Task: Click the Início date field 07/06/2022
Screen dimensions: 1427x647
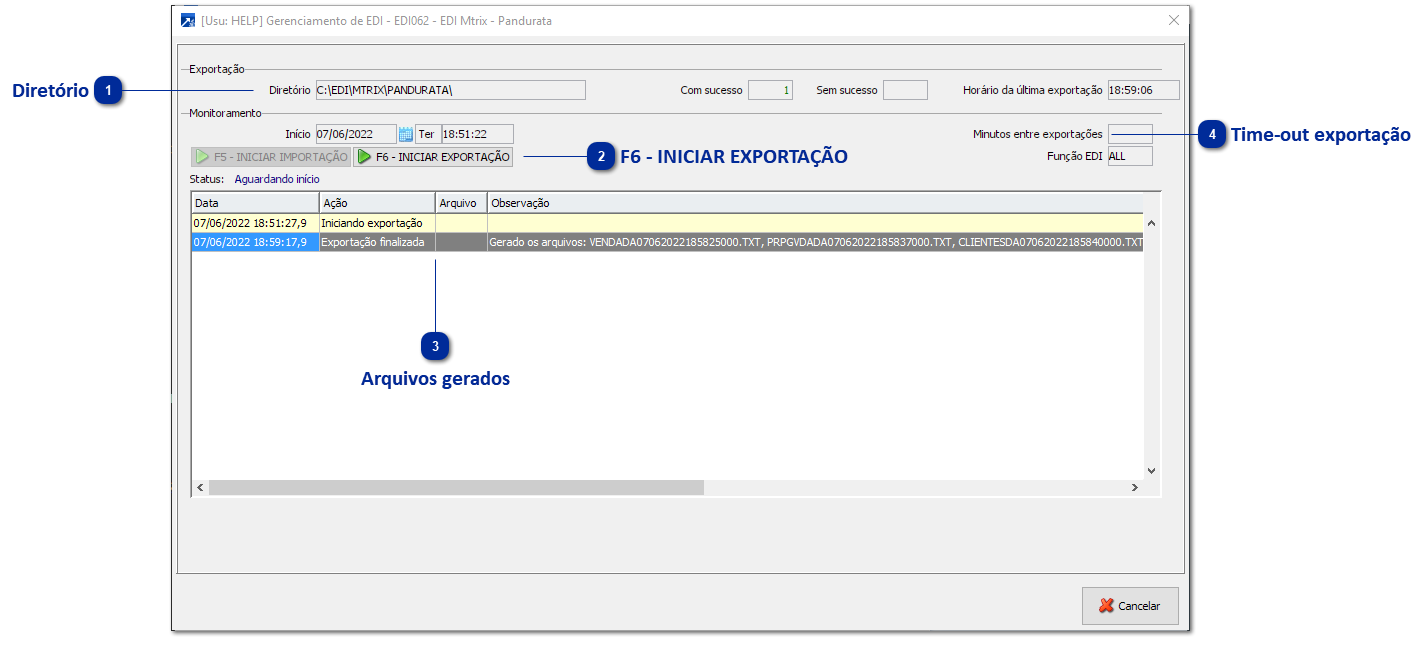Action: point(356,134)
